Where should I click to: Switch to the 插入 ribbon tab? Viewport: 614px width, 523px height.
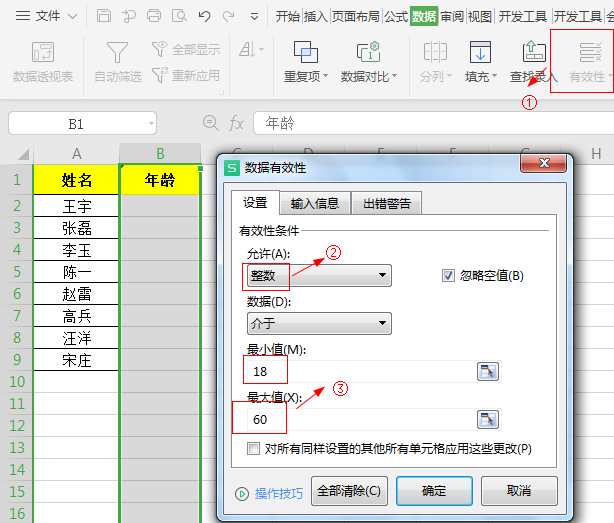(316, 16)
